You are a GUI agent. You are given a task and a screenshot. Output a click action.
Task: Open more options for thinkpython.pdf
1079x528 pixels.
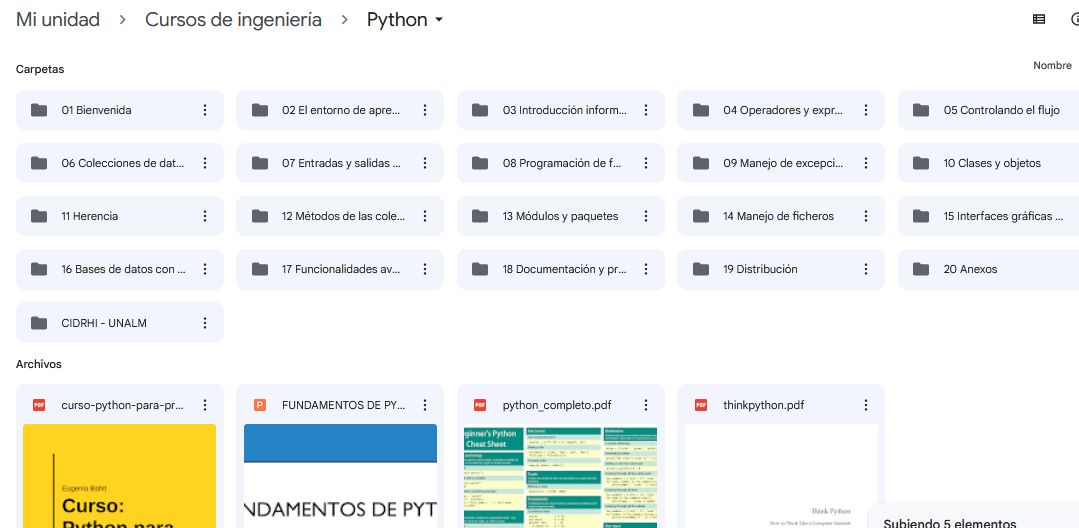[x=866, y=405]
